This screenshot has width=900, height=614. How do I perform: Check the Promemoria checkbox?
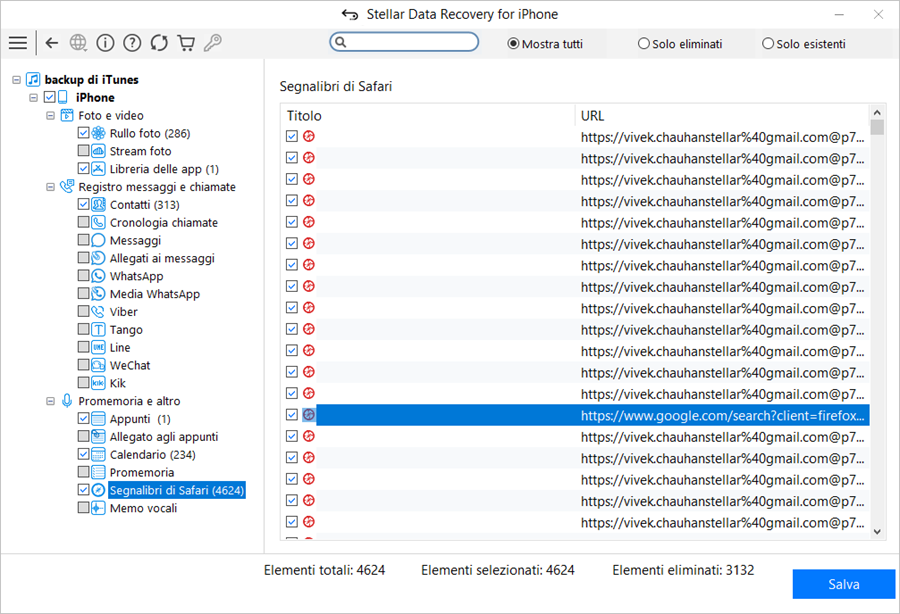click(83, 472)
